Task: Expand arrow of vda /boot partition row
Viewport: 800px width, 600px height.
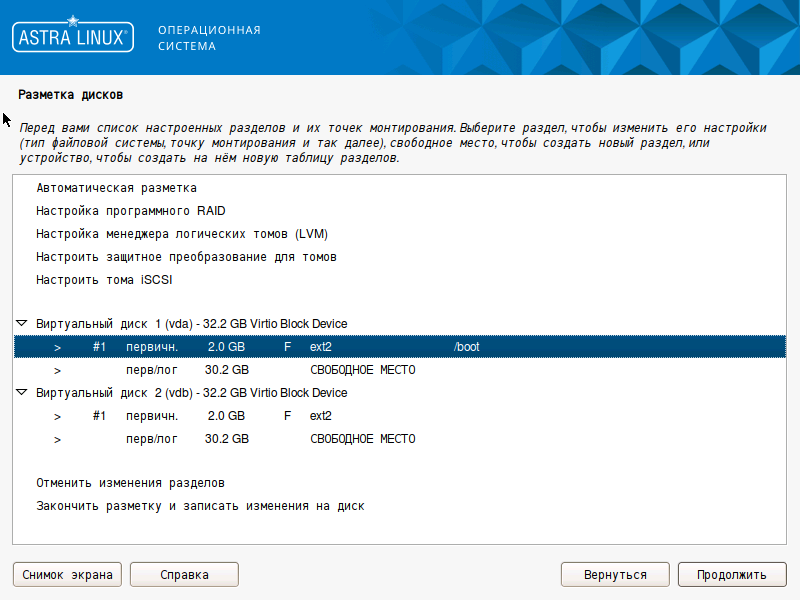Action: (x=58, y=347)
